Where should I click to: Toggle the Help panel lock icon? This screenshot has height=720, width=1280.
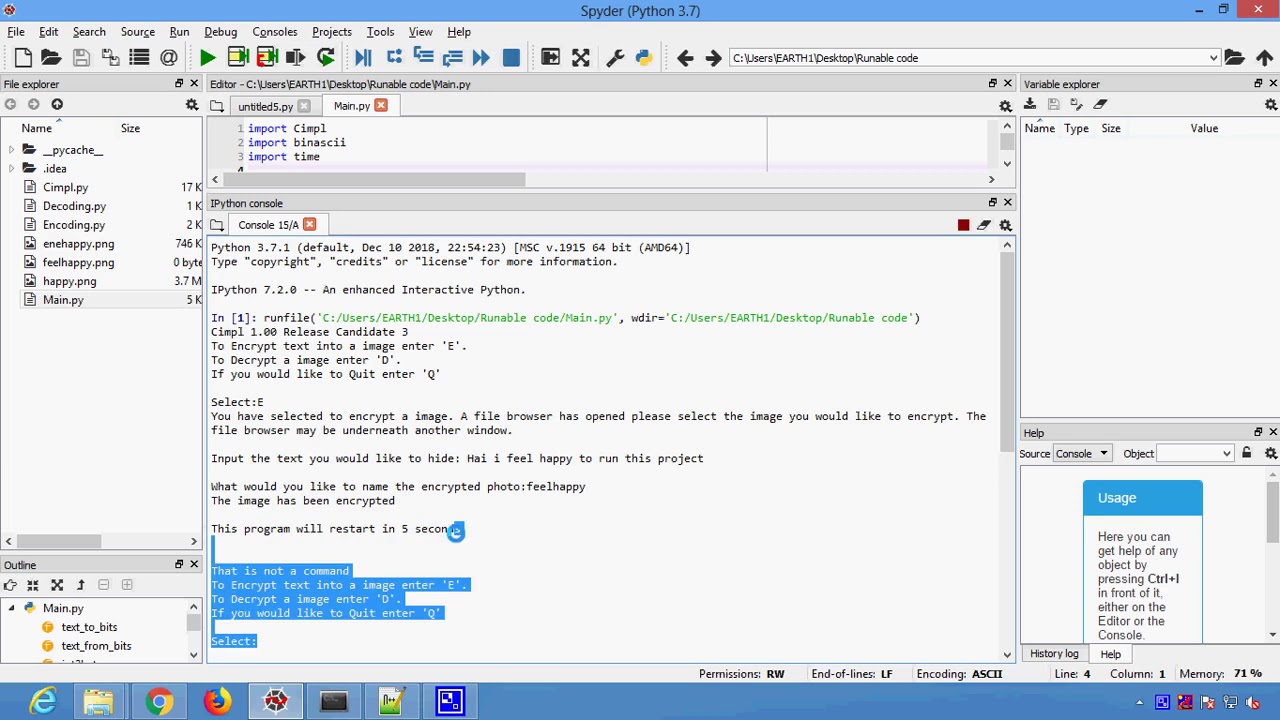[1246, 454]
